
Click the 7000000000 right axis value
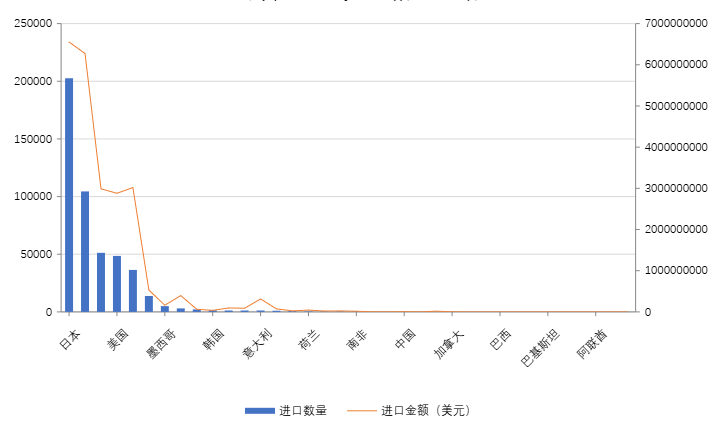click(x=674, y=23)
